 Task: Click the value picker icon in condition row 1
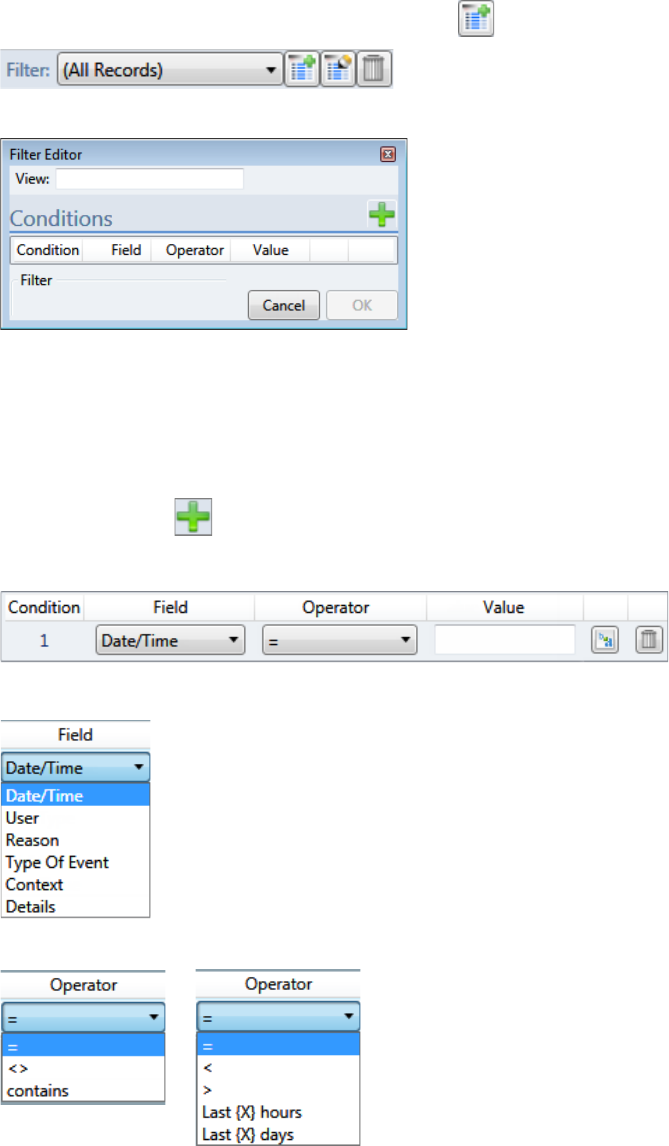(605, 640)
